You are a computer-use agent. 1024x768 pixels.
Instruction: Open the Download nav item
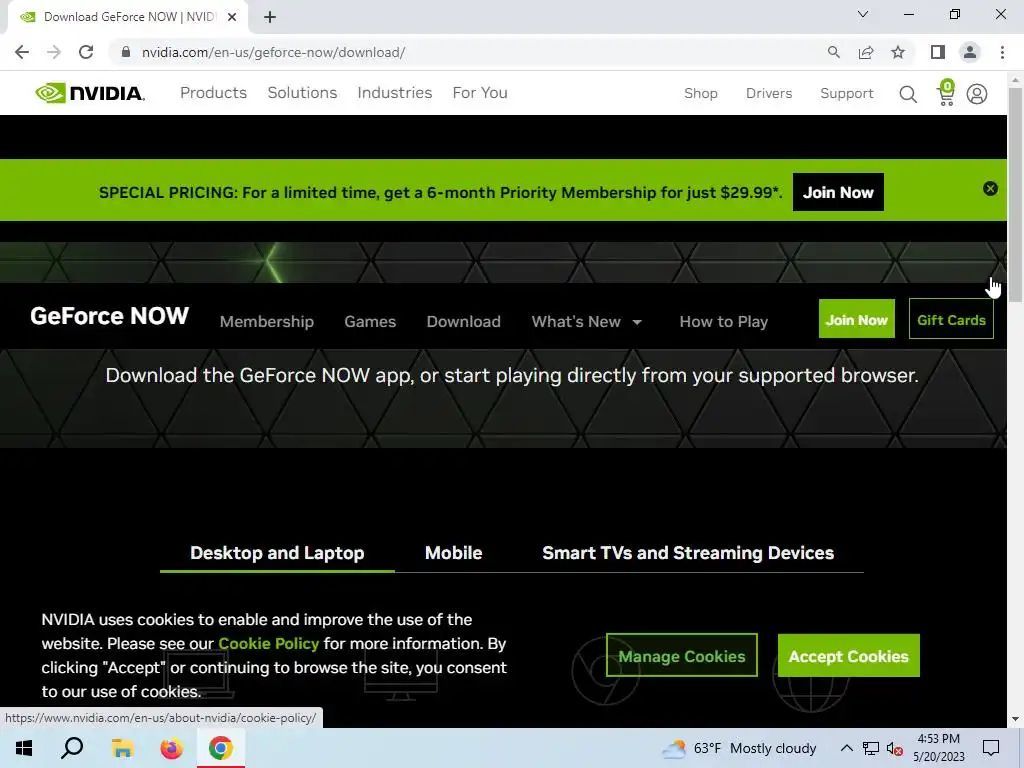point(463,321)
